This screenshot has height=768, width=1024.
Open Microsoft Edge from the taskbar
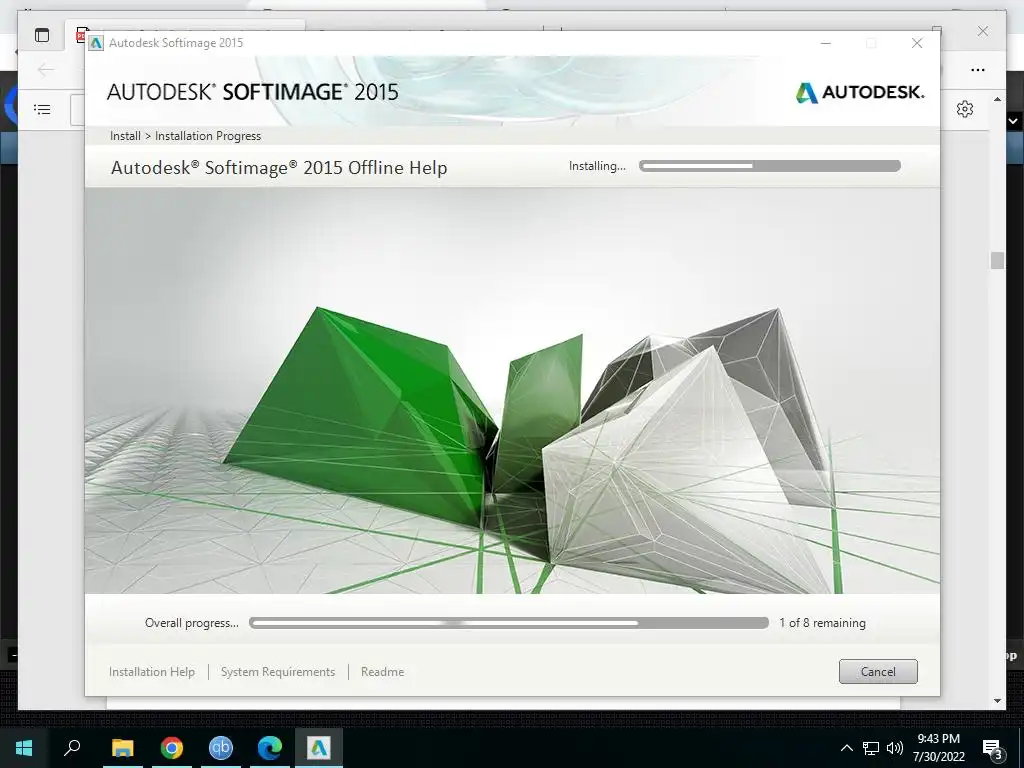click(x=269, y=748)
